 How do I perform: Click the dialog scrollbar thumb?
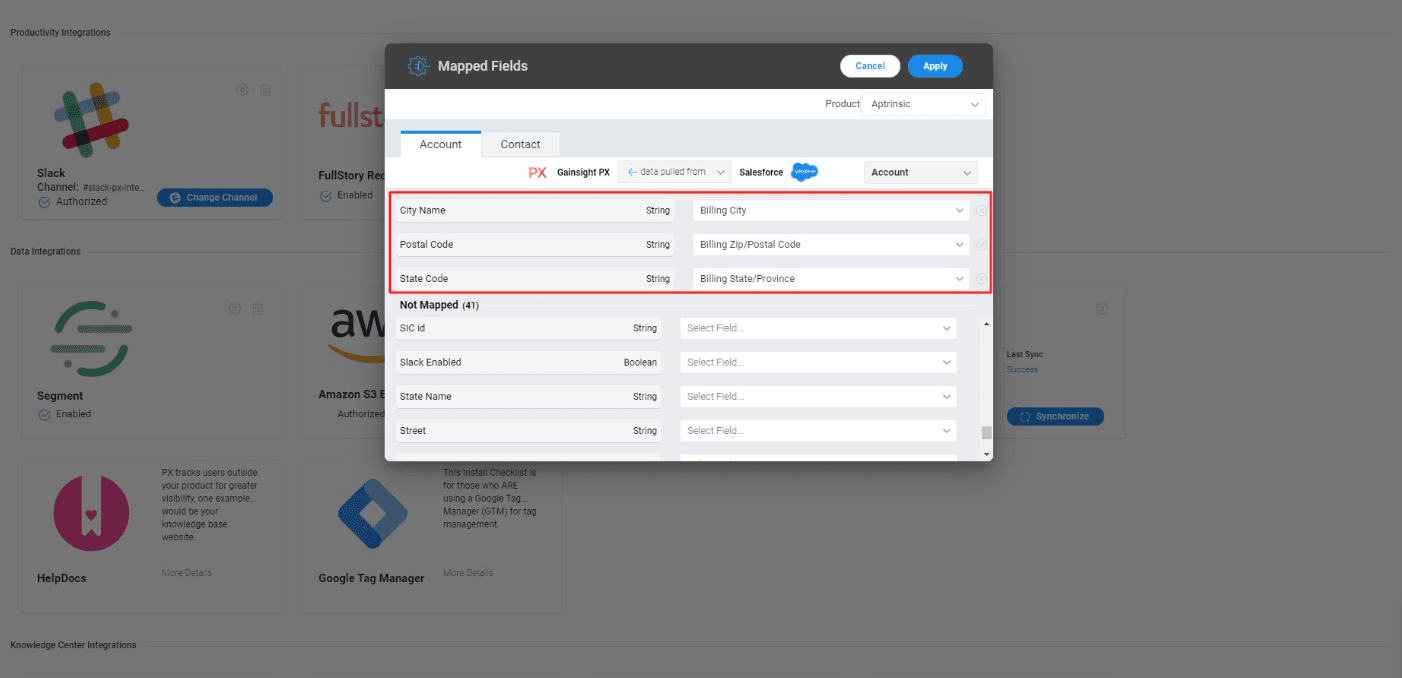point(987,433)
